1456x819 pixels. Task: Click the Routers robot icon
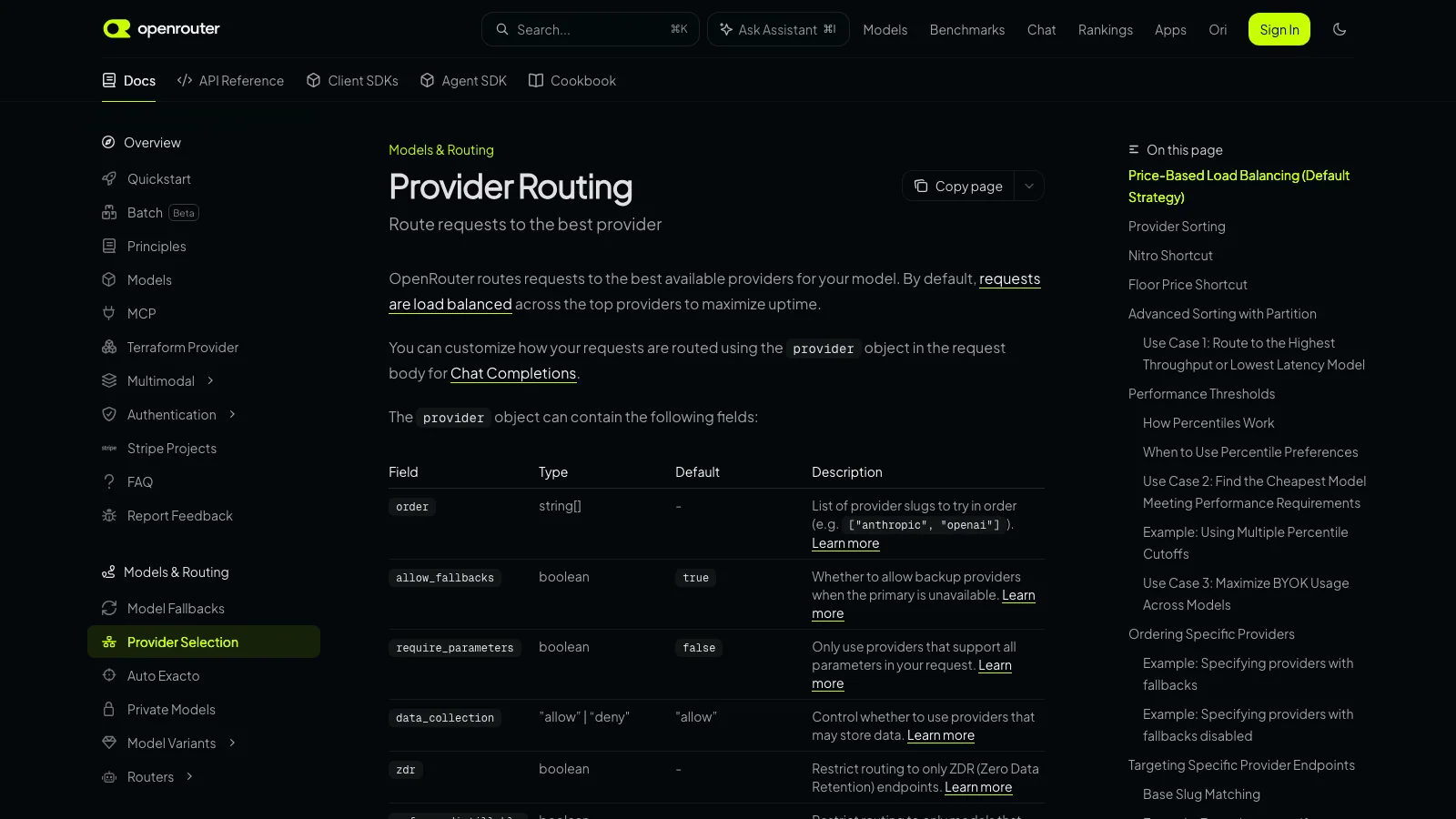coord(109,776)
